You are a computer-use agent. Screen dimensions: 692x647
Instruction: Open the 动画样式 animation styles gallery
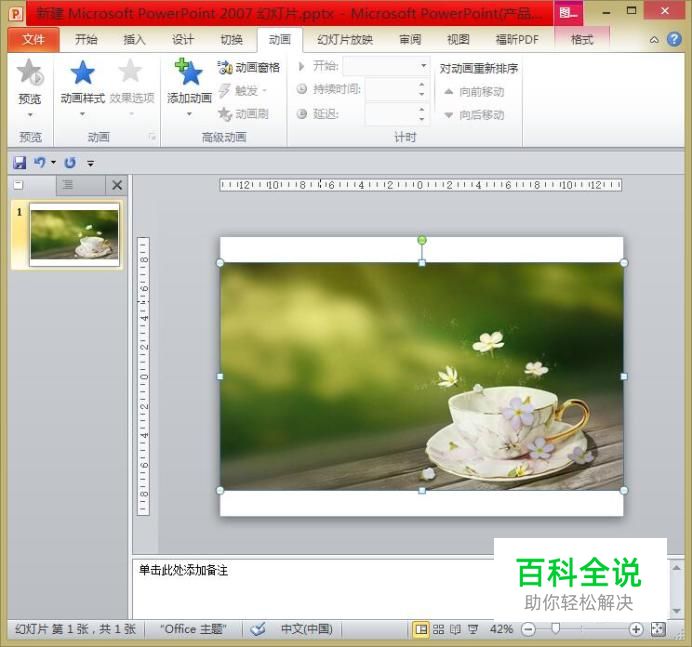point(83,87)
